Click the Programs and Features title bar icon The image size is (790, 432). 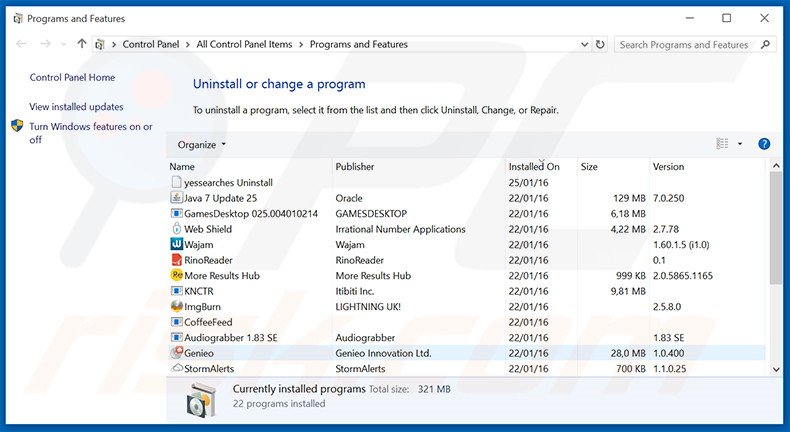tap(18, 19)
